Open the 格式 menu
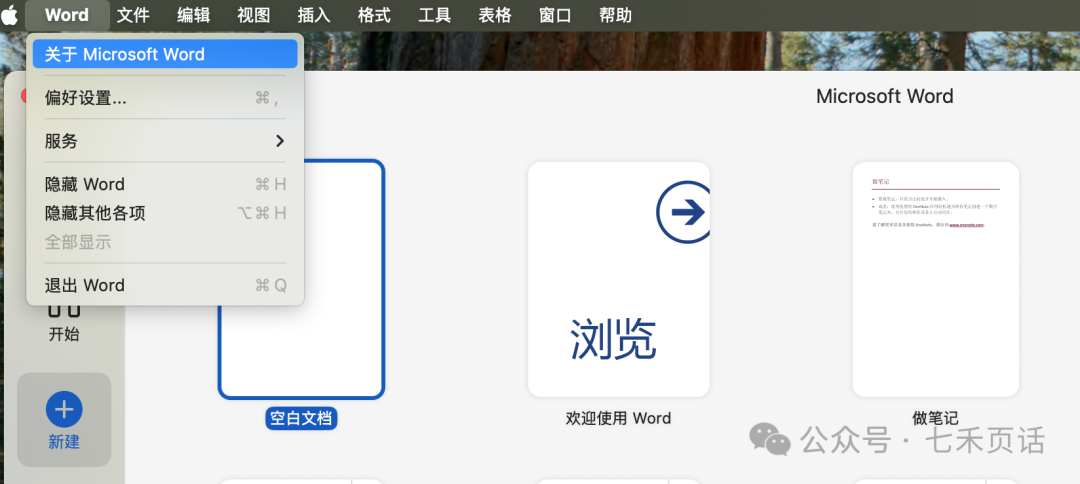 click(374, 14)
